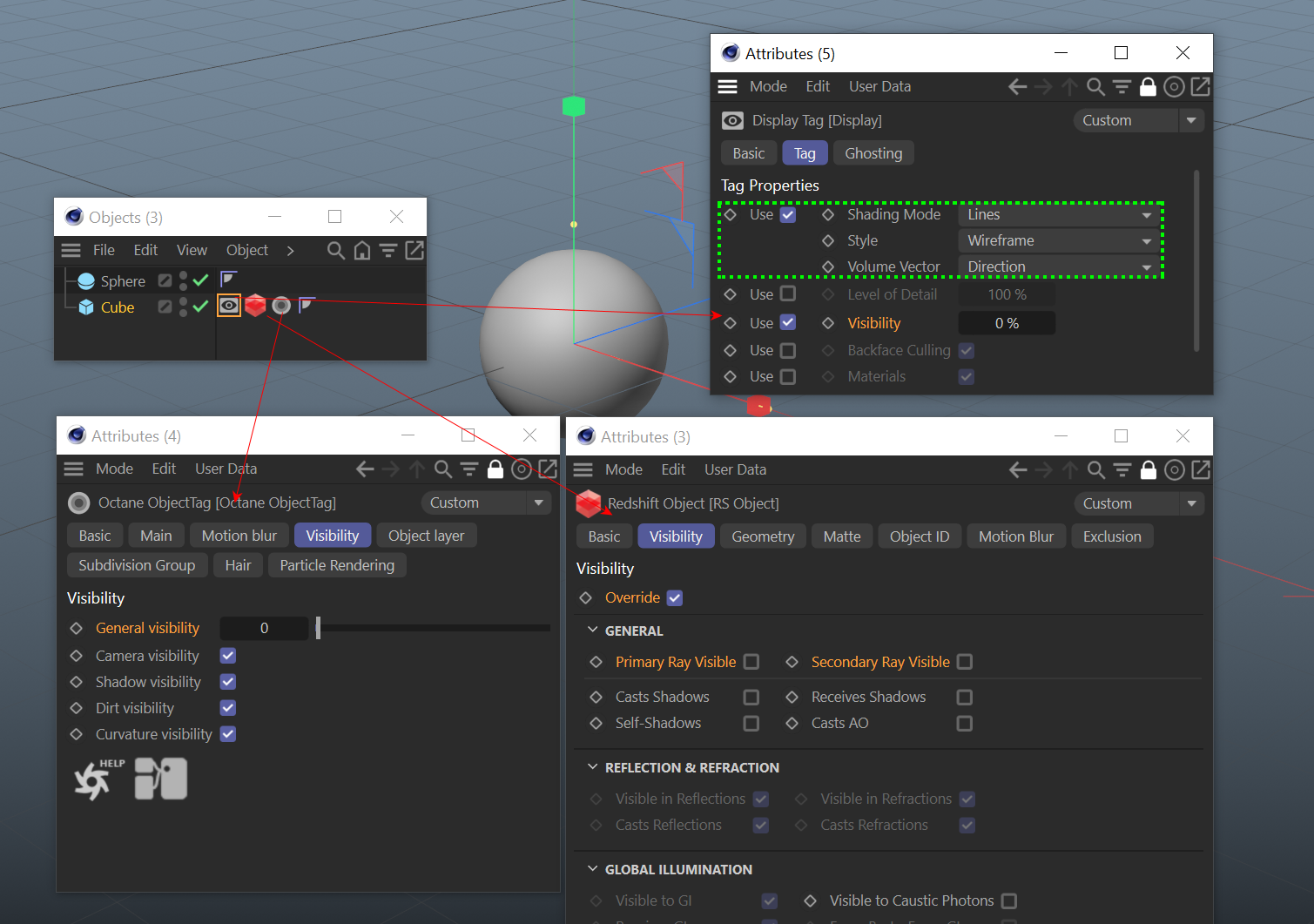Open Mode menu in Attributes (4)
Viewport: 1314px width, 924px height.
114,469
